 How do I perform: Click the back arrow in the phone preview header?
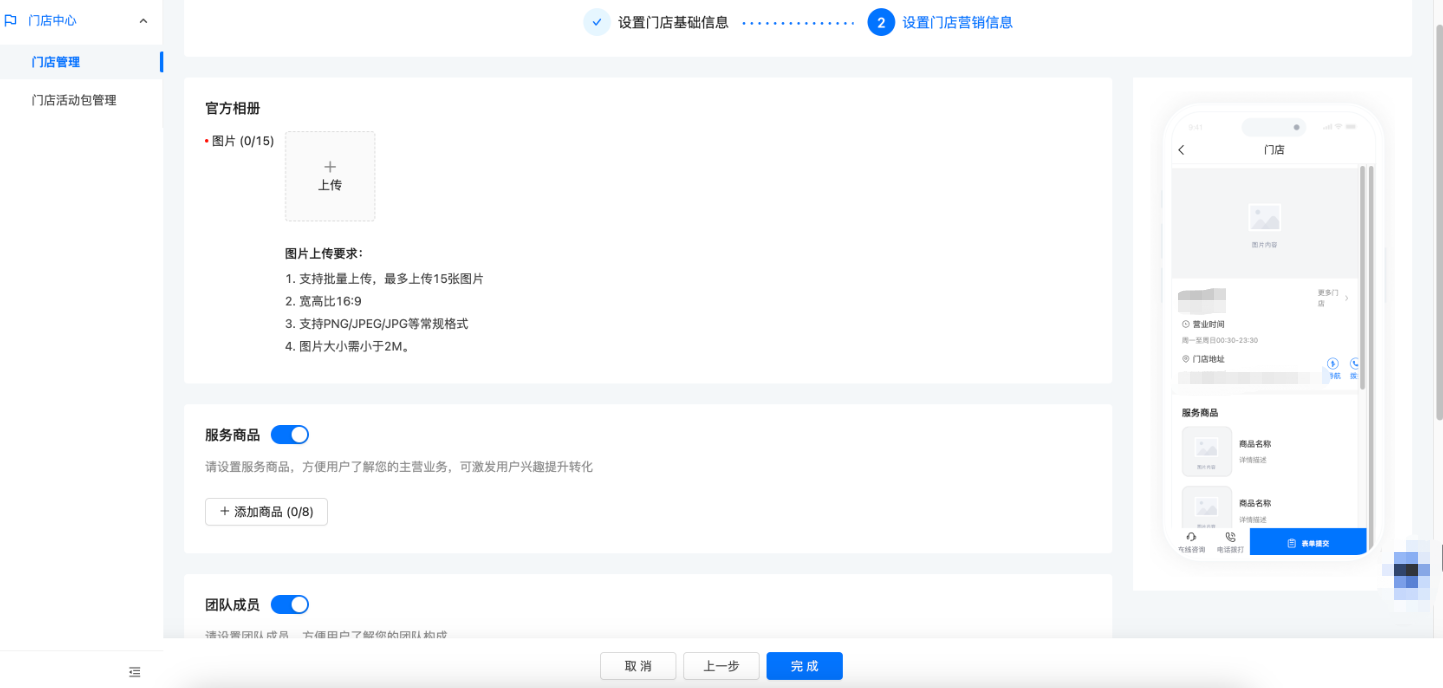point(1182,149)
